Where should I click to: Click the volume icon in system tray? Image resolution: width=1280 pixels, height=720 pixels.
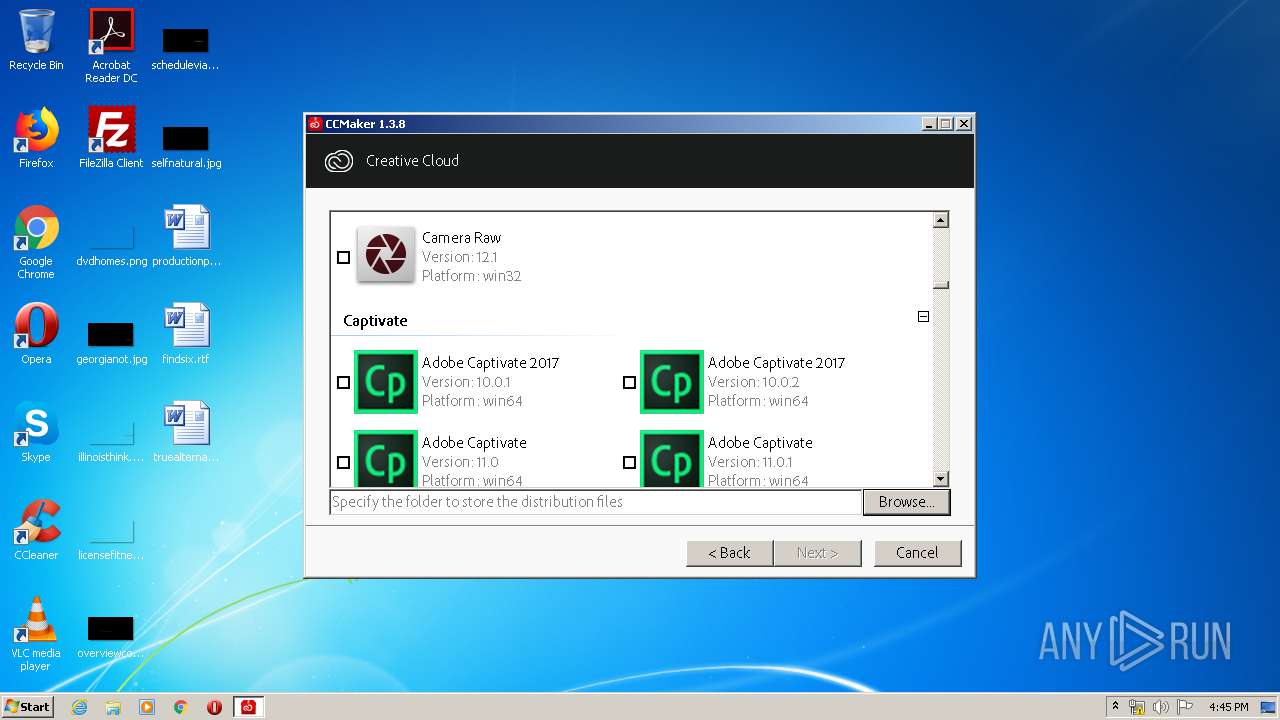[1160, 707]
